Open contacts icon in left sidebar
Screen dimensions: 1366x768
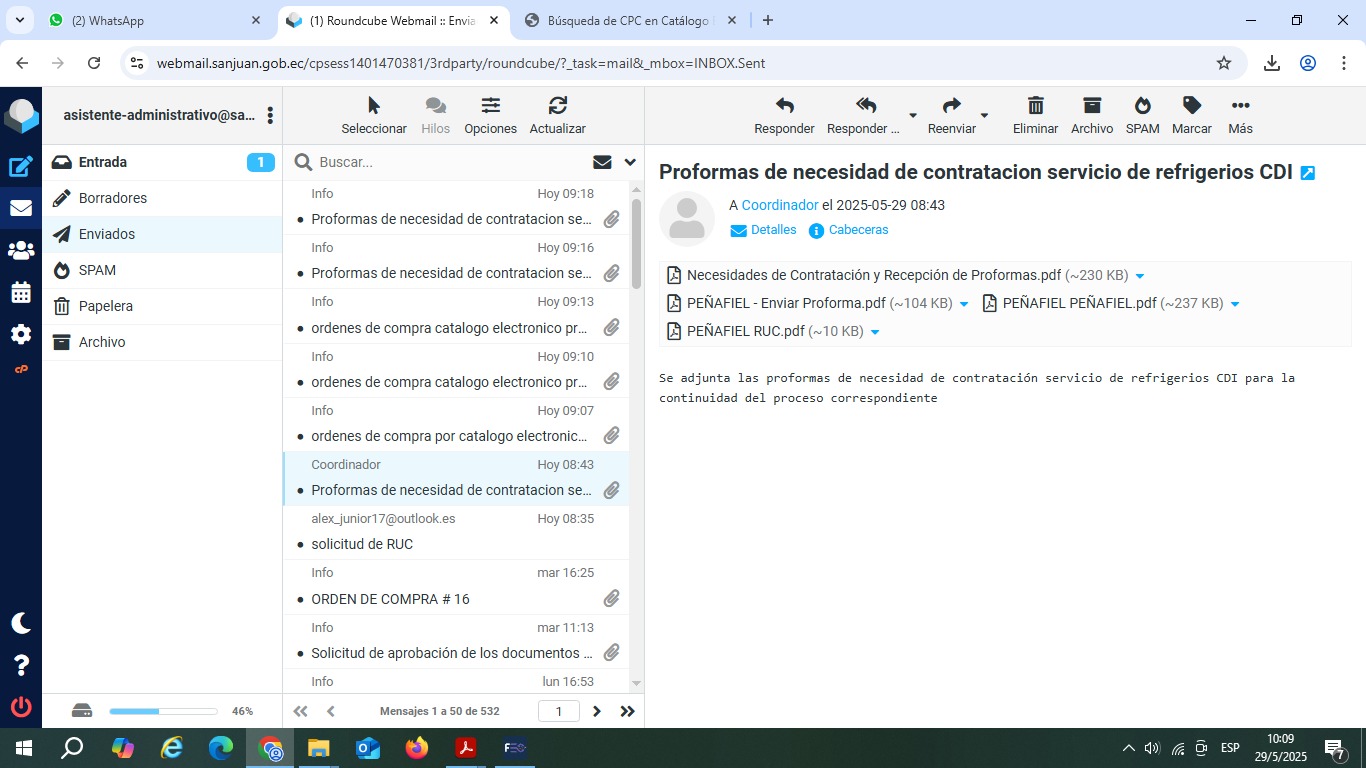coord(21,251)
